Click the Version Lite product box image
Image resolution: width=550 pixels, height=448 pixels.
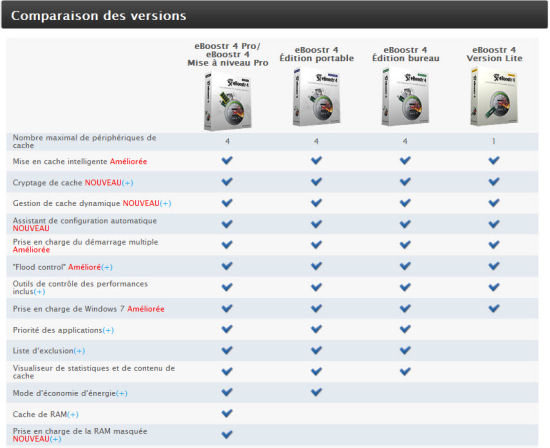tap(494, 96)
